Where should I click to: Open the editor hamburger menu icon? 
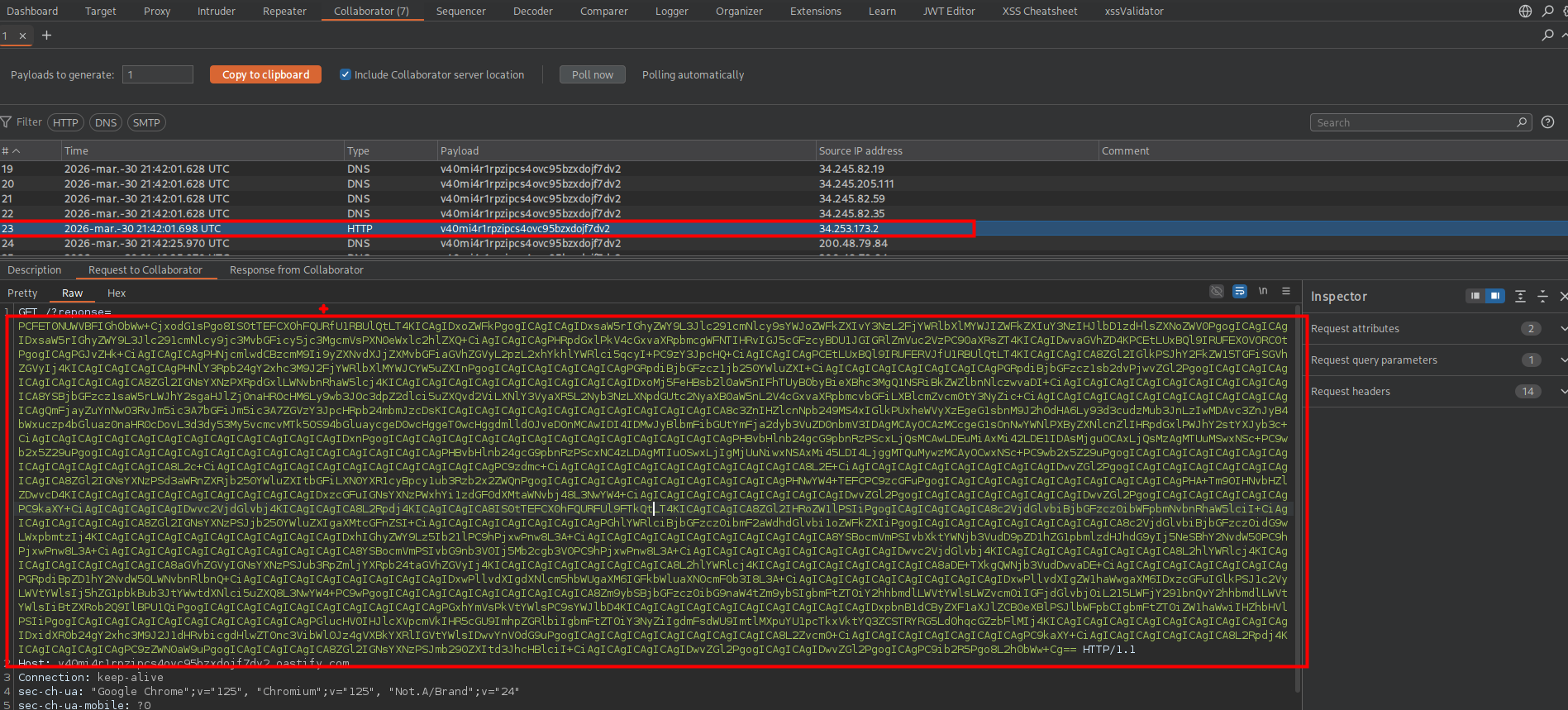(x=1285, y=291)
